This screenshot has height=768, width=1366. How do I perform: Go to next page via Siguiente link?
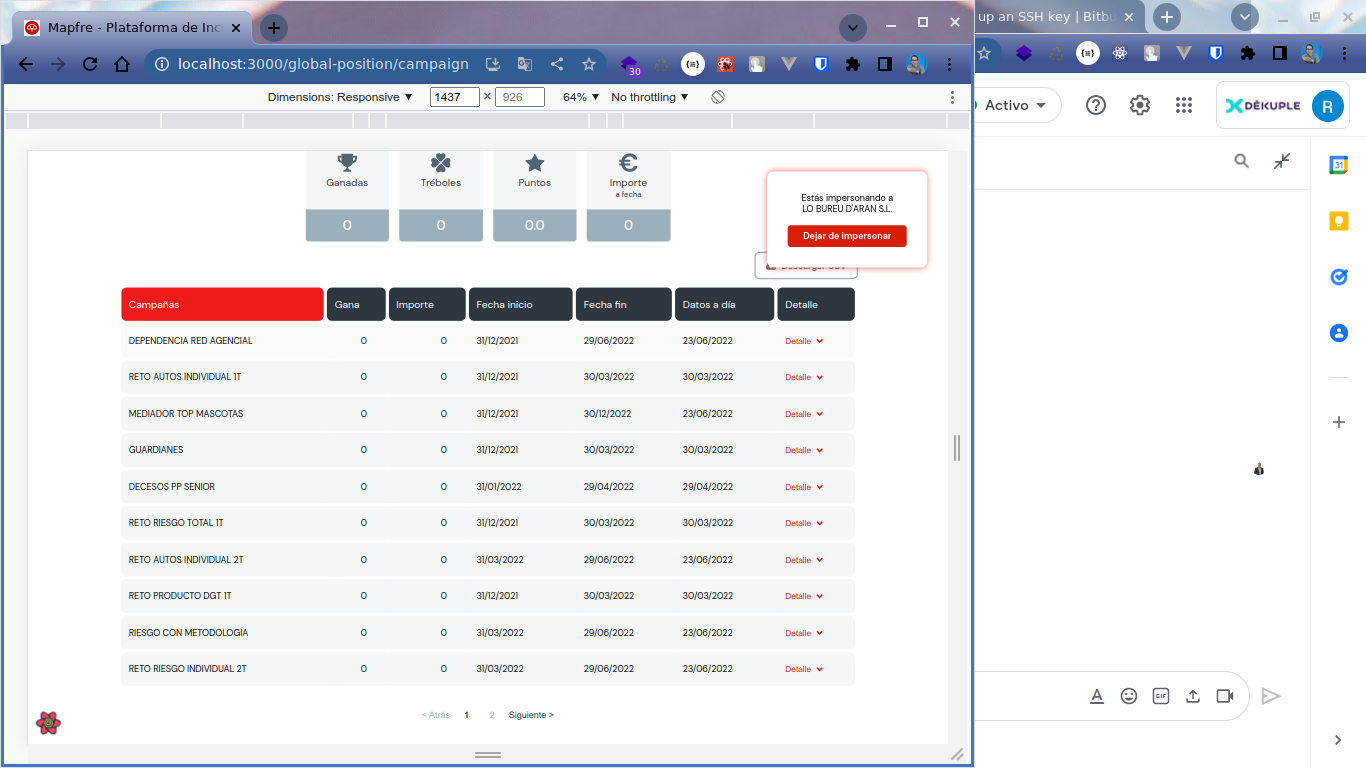pyautogui.click(x=531, y=714)
